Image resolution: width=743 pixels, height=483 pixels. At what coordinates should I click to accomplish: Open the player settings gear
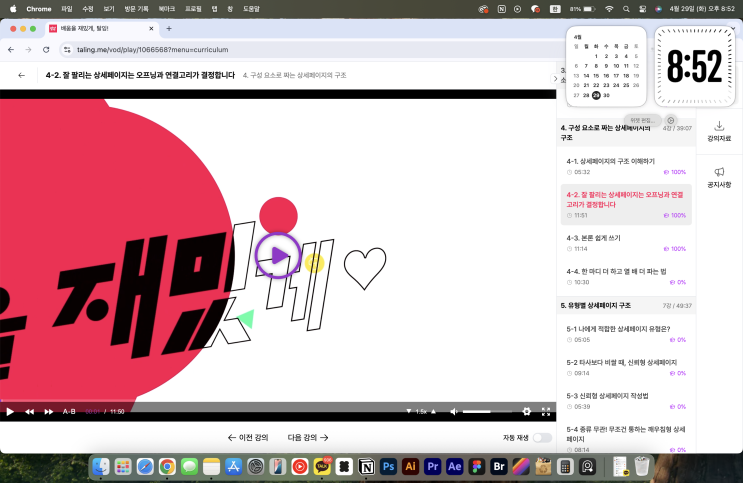click(526, 411)
